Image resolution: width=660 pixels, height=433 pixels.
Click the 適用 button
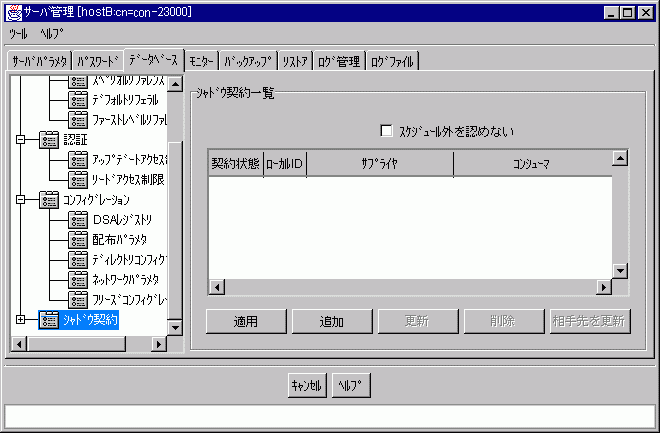point(246,321)
